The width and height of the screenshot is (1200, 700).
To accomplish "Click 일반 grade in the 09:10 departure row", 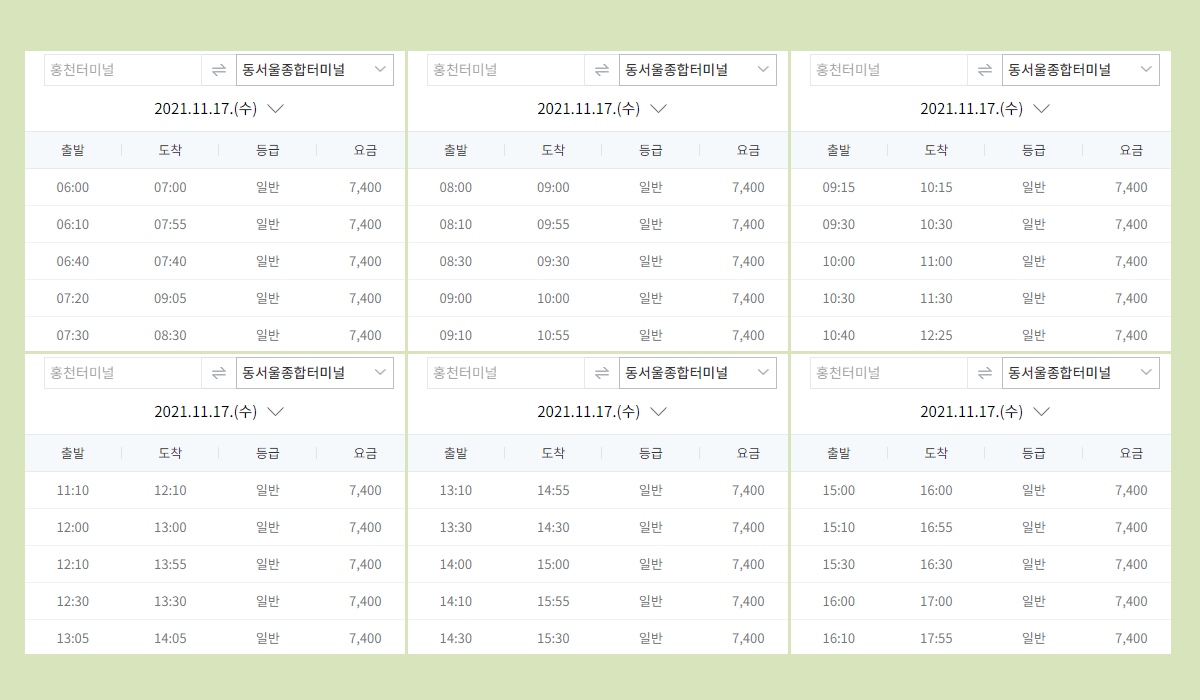I will (x=651, y=336).
